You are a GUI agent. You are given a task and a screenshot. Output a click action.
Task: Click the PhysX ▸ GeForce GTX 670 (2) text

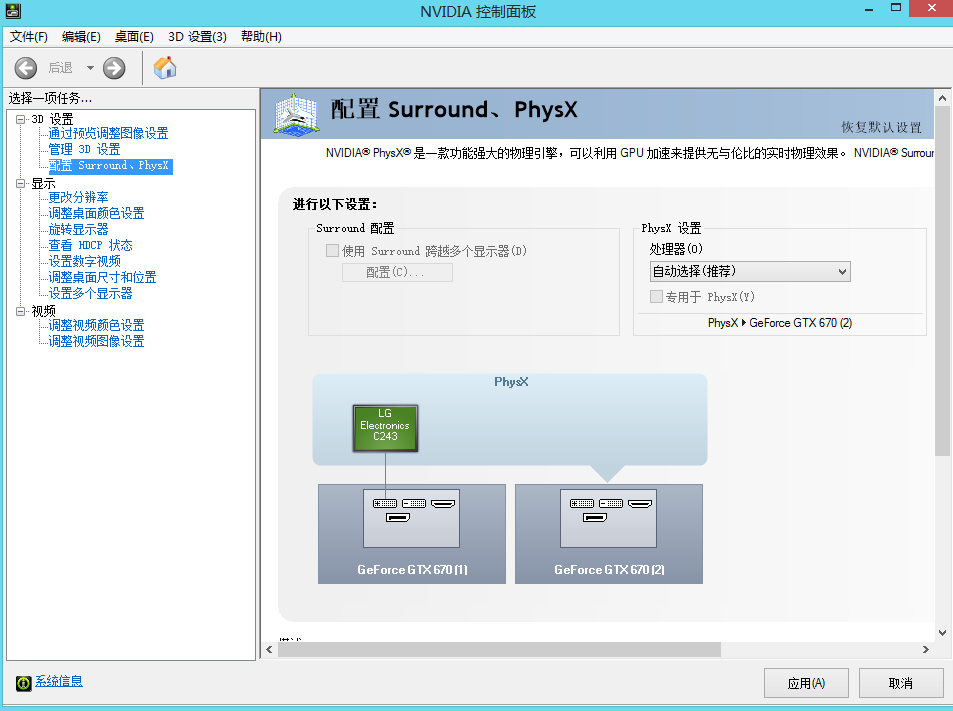780,323
